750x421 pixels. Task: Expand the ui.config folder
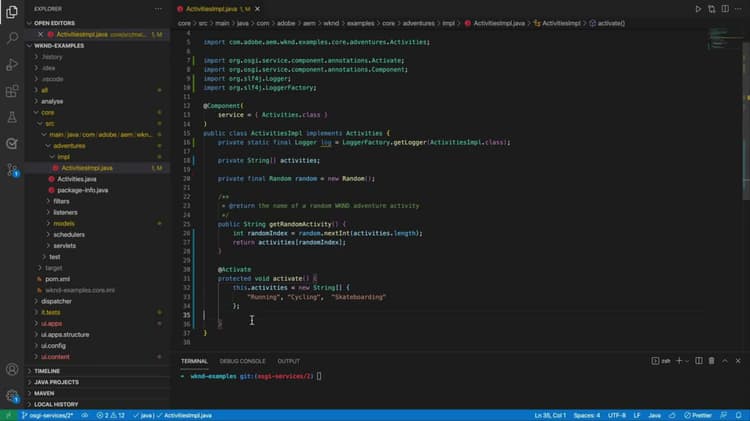click(53, 345)
